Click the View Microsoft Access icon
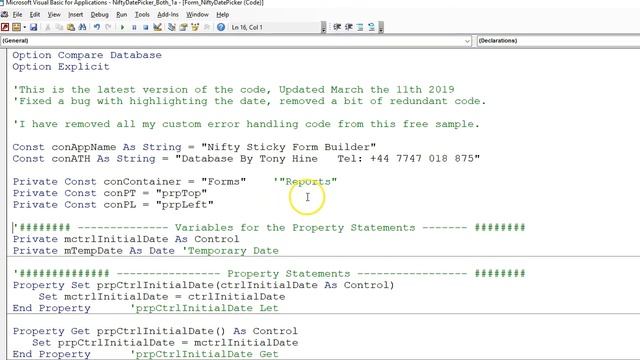 [x=5, y=27]
